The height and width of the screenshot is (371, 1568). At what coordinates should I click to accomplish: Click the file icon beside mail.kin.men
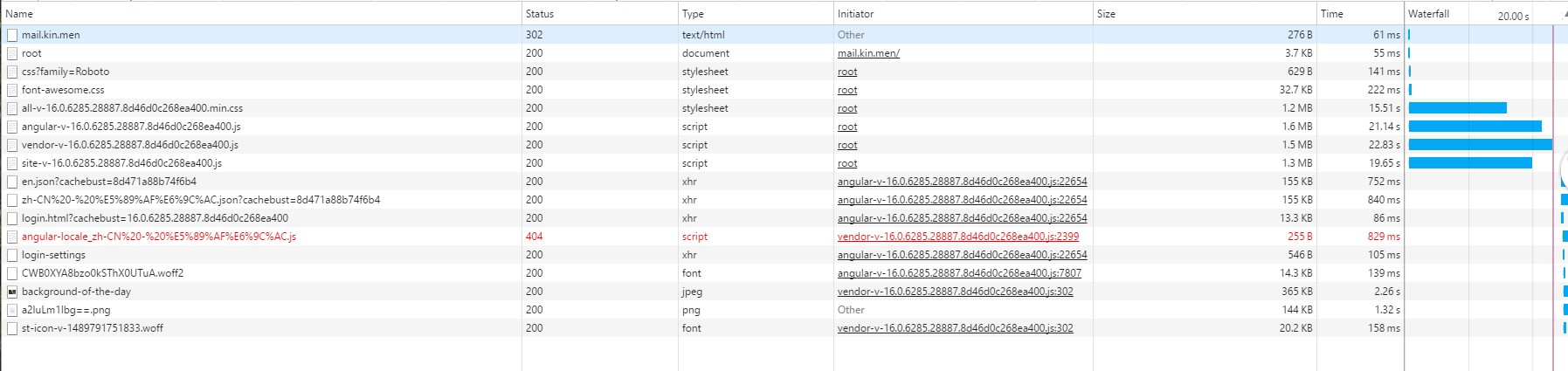tap(12, 35)
